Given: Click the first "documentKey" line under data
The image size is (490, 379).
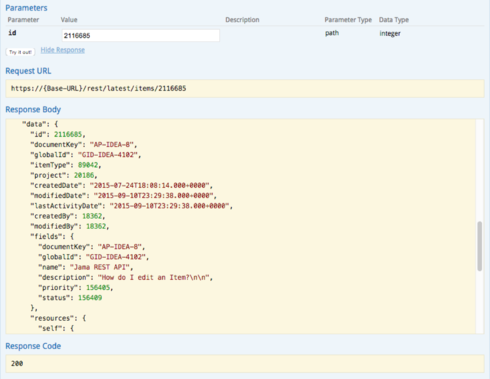Looking at the screenshot, I should (x=84, y=145).
